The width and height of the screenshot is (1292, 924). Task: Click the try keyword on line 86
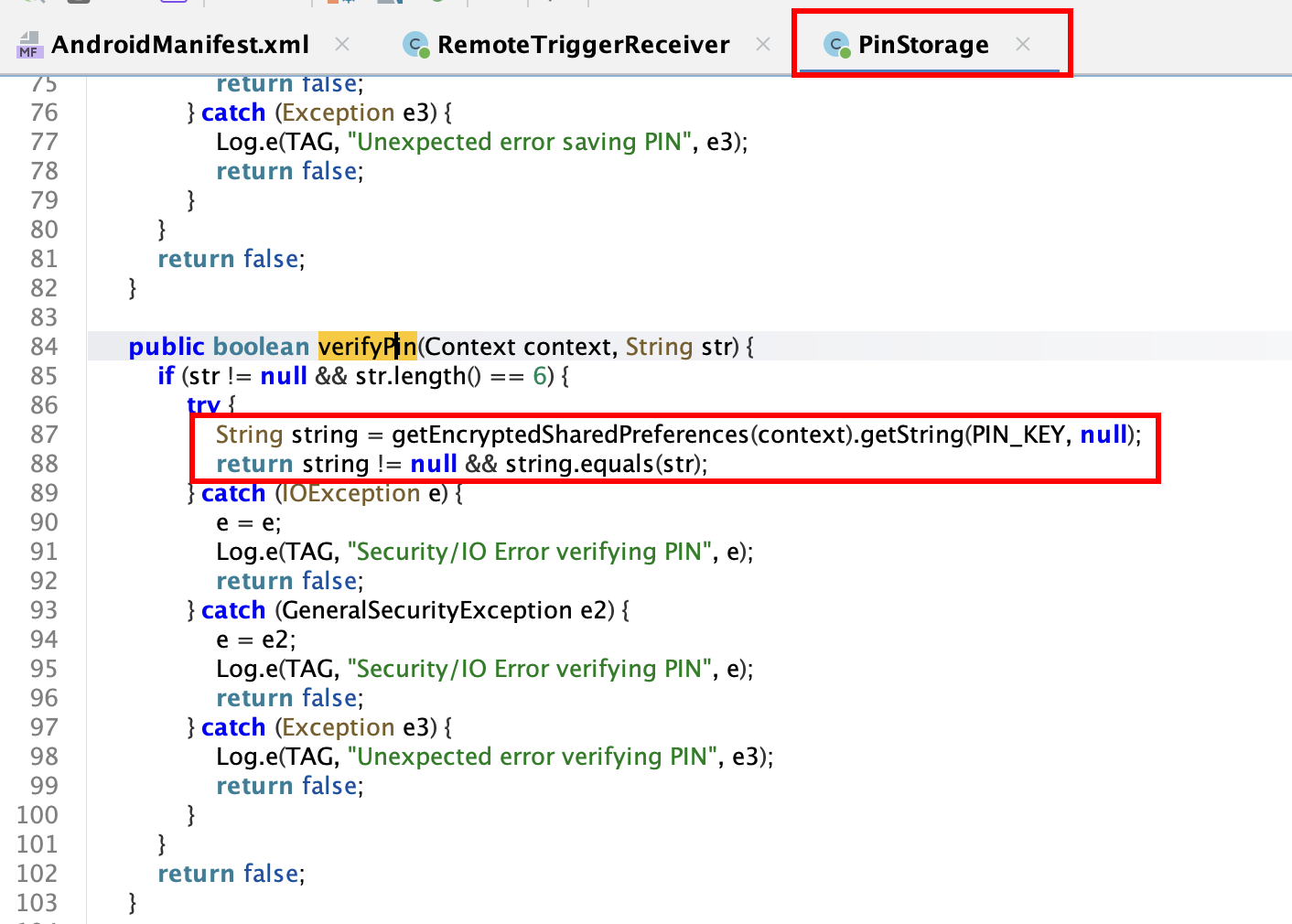(203, 405)
